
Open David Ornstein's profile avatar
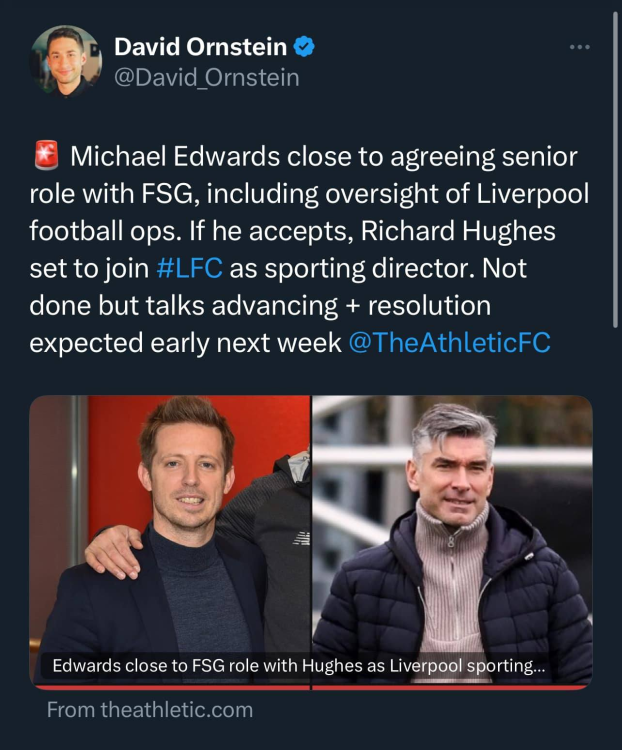coord(66,61)
